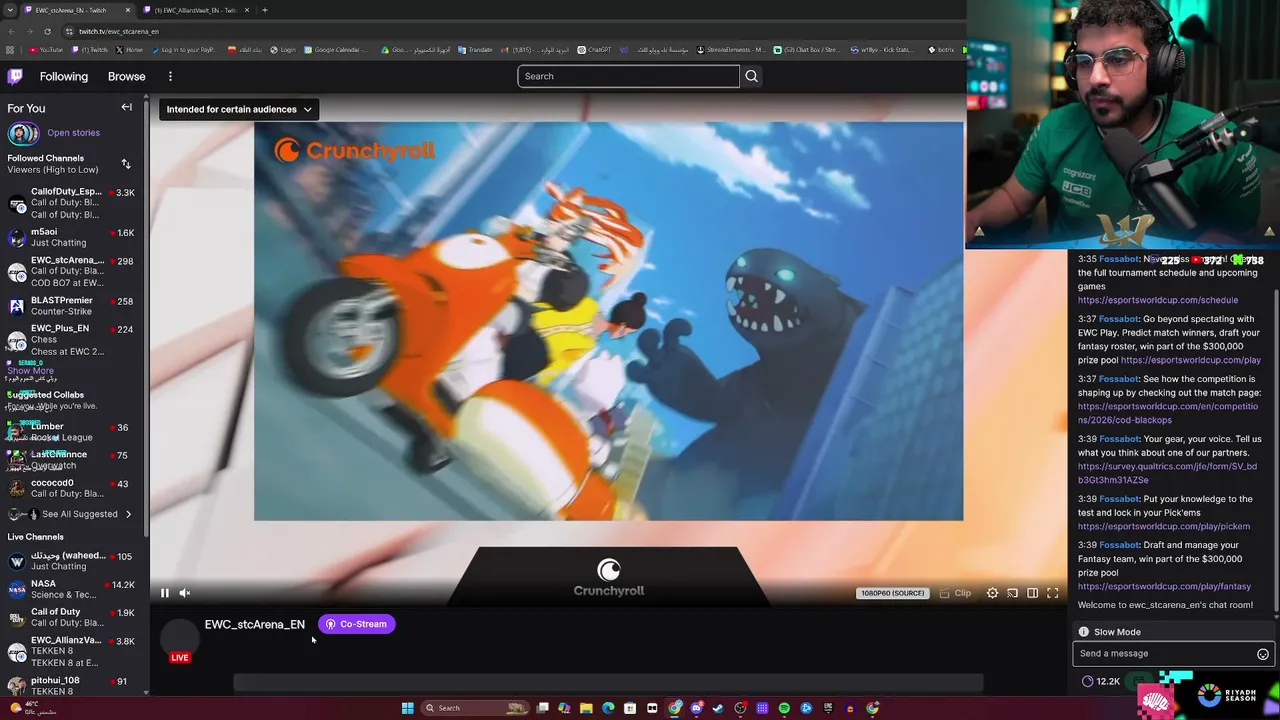Expand the Intended for certain audiences dropdown
Image resolution: width=1280 pixels, height=720 pixels.
tap(239, 109)
